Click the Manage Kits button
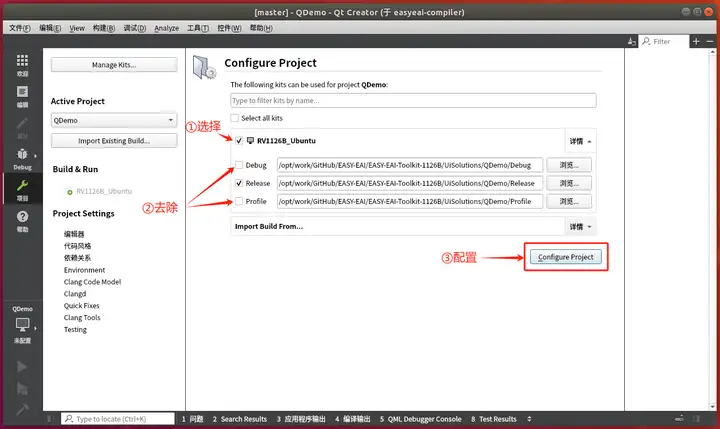 pyautogui.click(x=114, y=65)
